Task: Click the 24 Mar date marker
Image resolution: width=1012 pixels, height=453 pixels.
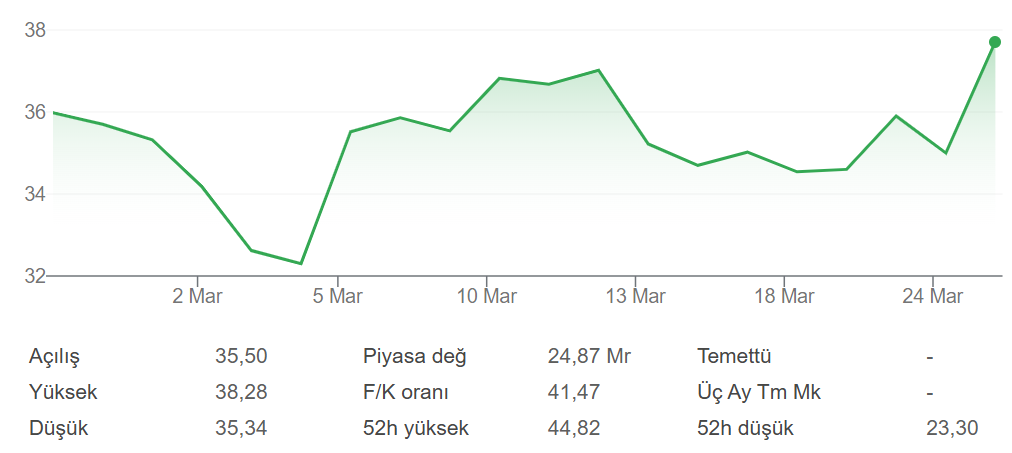Action: (932, 296)
